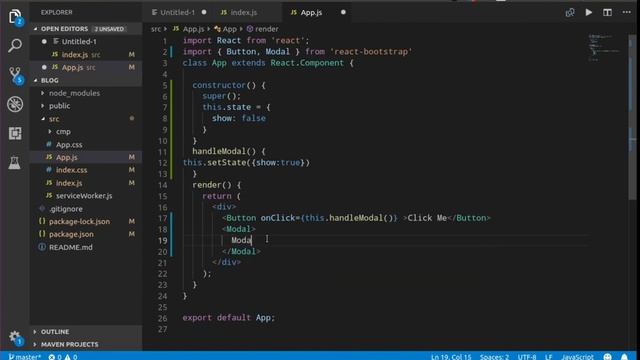Click the feedback smiley in status bar

607,357
